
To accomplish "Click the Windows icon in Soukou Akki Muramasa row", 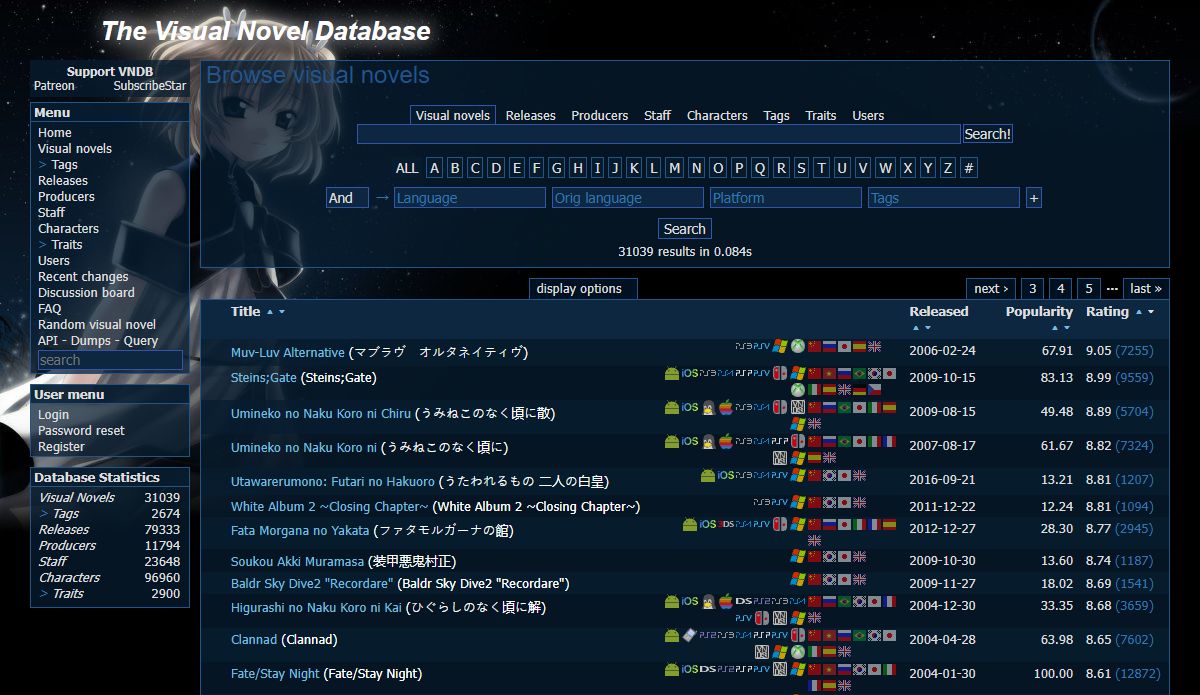I will (x=798, y=556).
